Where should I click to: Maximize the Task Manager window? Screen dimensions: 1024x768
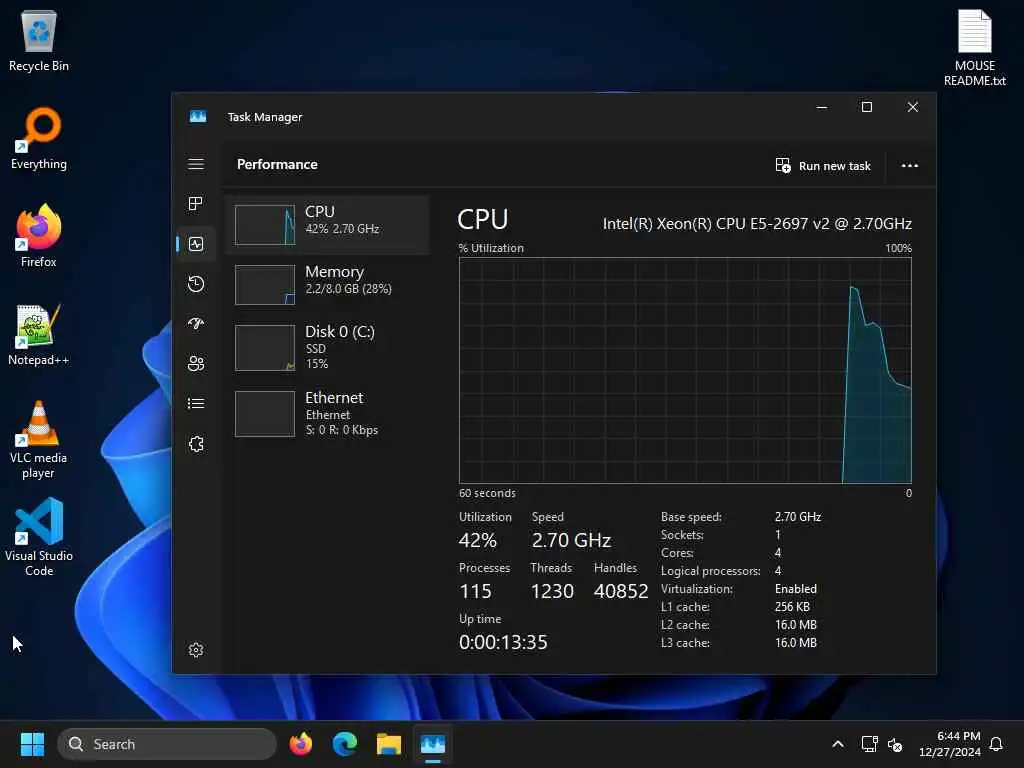867,107
